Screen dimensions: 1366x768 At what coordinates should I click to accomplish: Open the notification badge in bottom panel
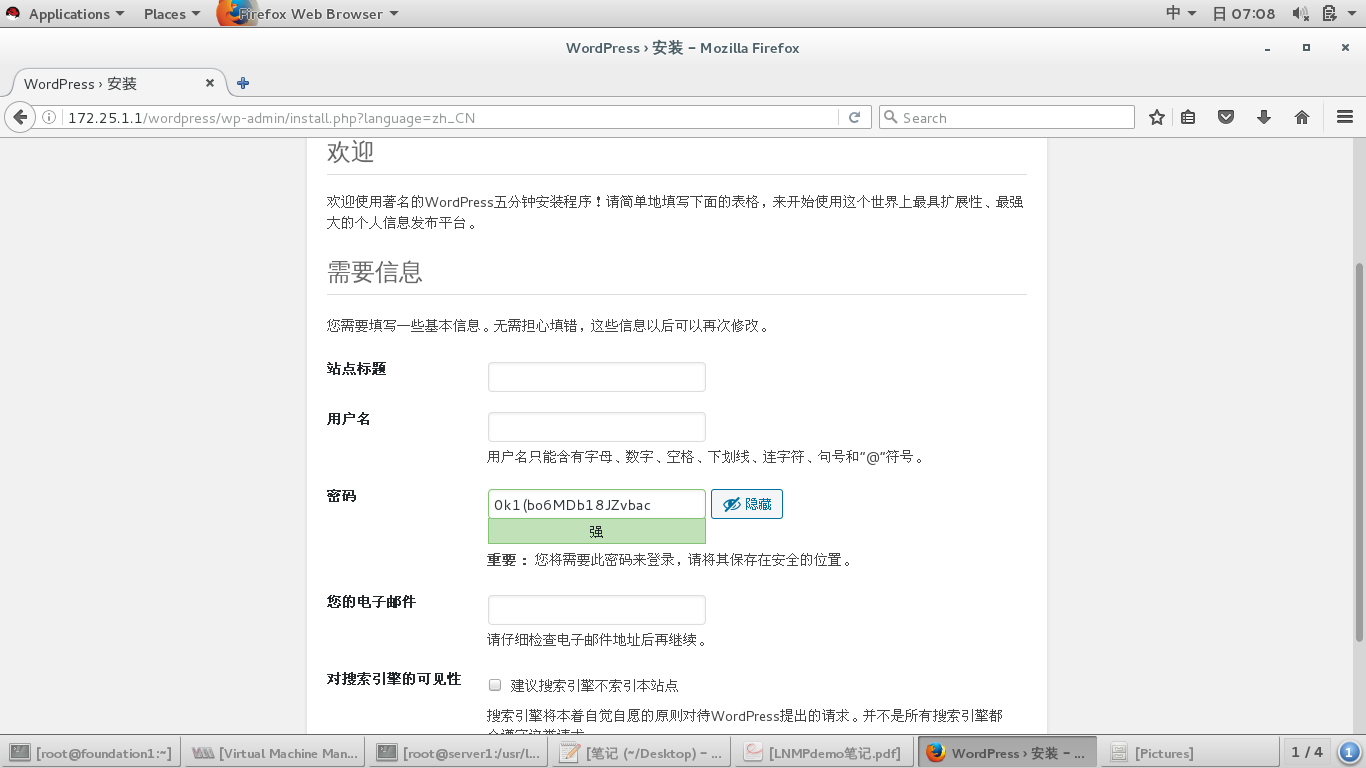point(1350,752)
